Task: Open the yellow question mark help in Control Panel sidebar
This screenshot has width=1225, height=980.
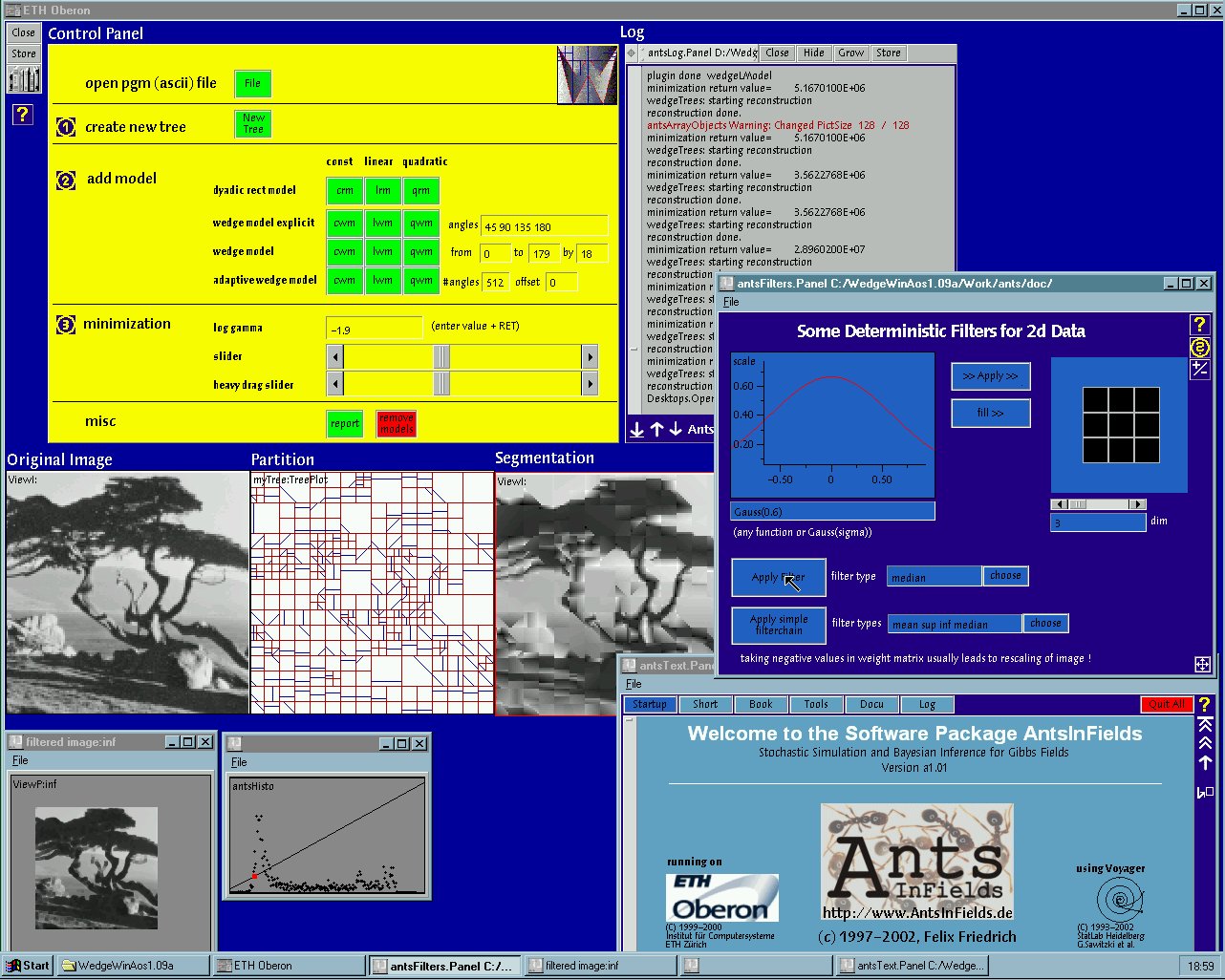Action: [23, 115]
